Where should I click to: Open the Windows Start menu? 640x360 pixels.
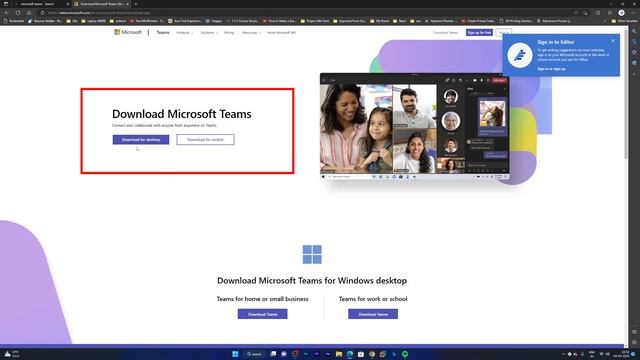click(235, 354)
